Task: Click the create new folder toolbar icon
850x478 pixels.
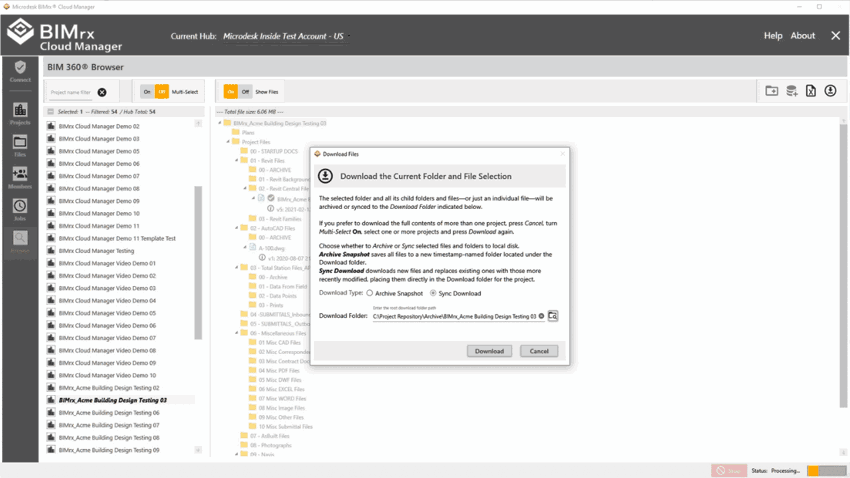Action: 771,91
